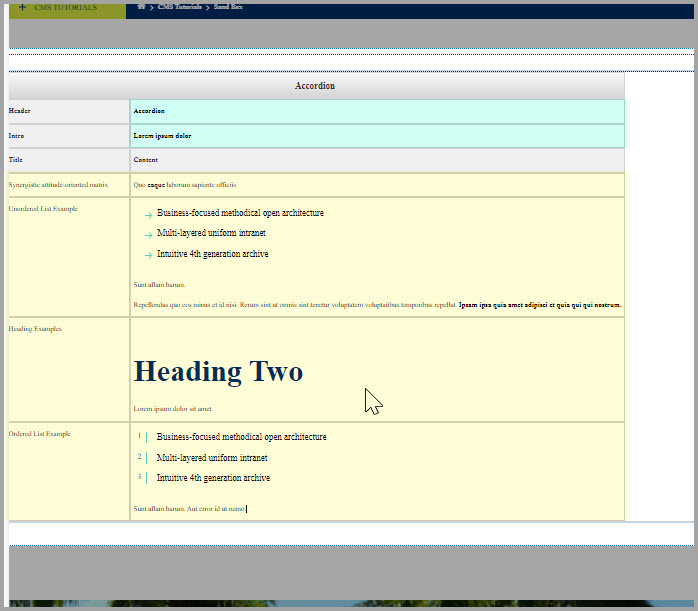Select the Heading Examples title cell
The width and height of the screenshot is (698, 611).
pyautogui.click(x=69, y=370)
